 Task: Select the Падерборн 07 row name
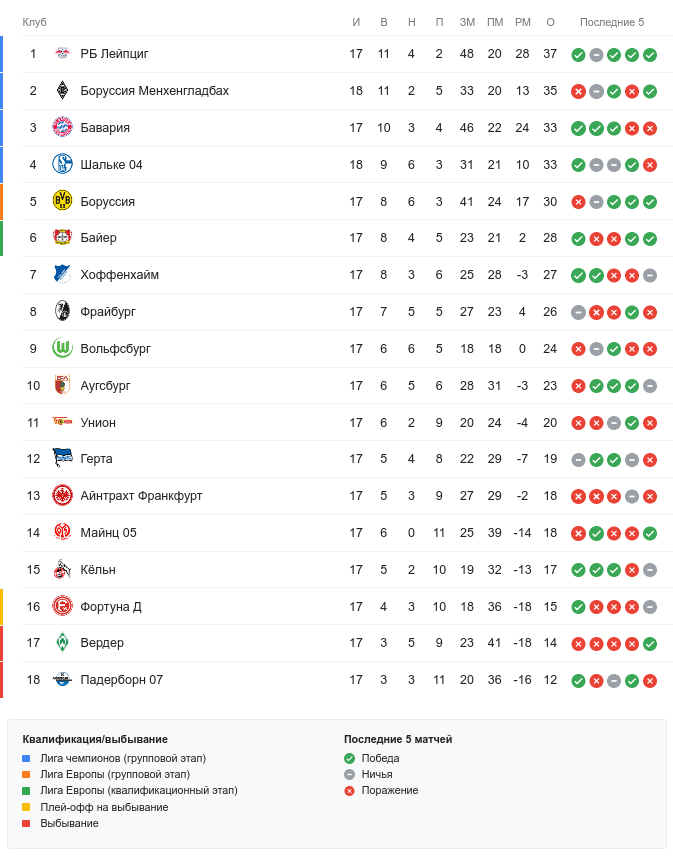(x=122, y=680)
